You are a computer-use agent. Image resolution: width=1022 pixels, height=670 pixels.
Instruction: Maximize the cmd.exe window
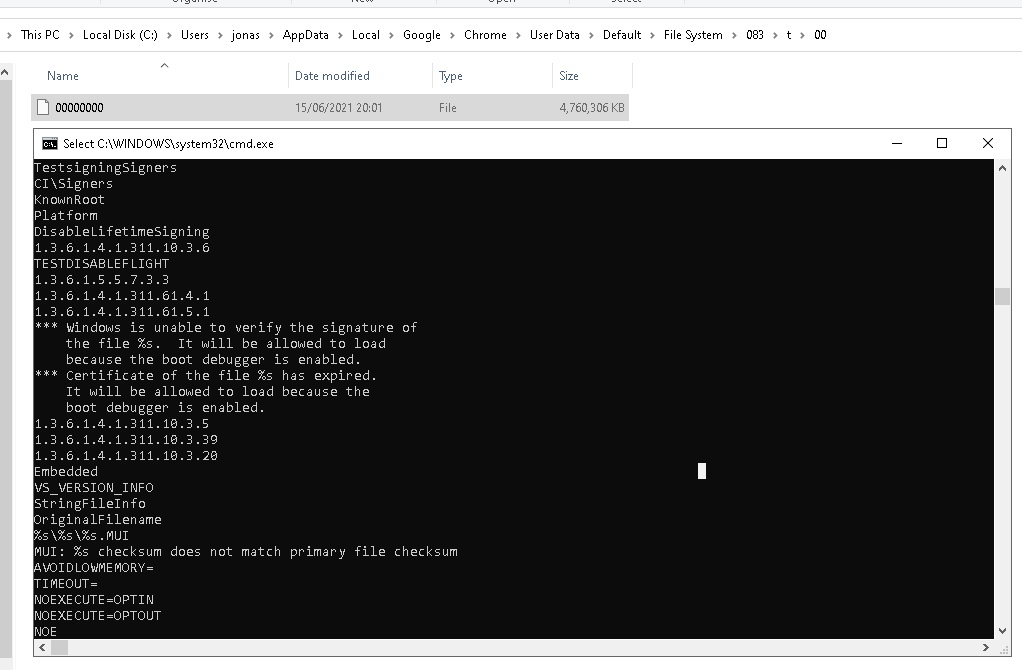click(x=942, y=143)
